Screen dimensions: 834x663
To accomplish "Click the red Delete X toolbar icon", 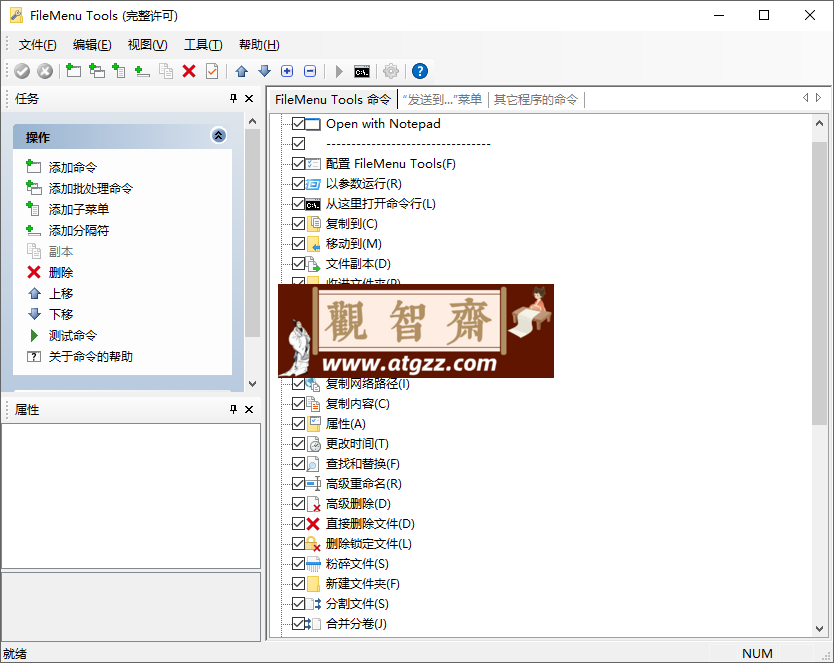I will [x=189, y=71].
